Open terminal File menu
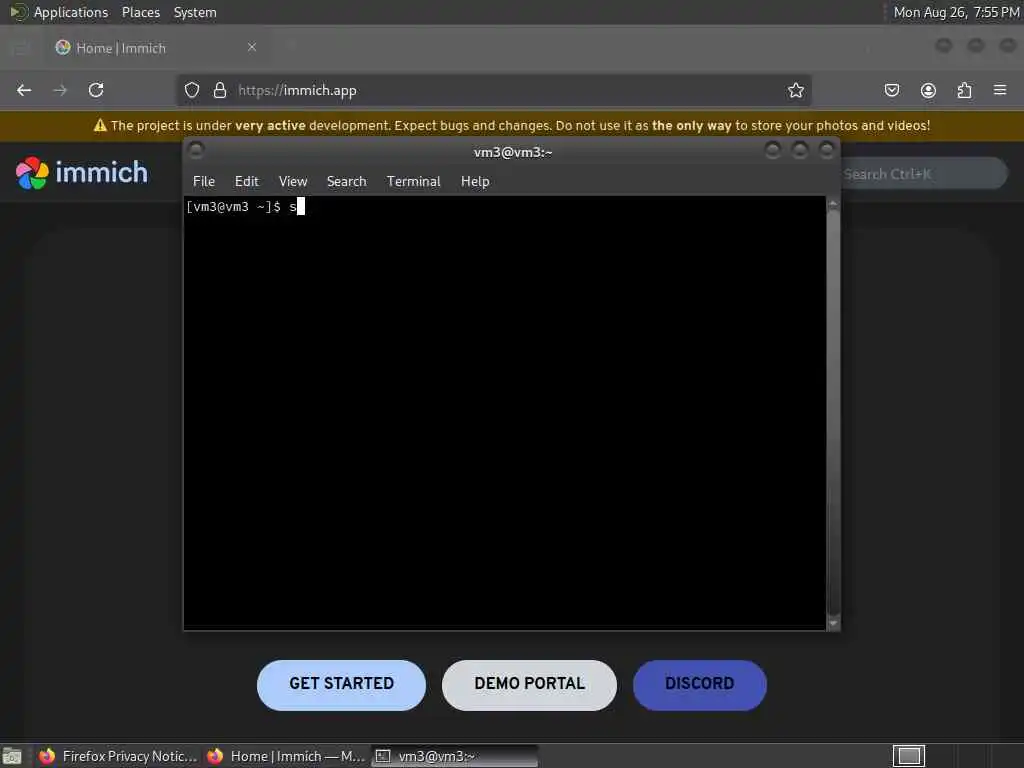 click(204, 182)
